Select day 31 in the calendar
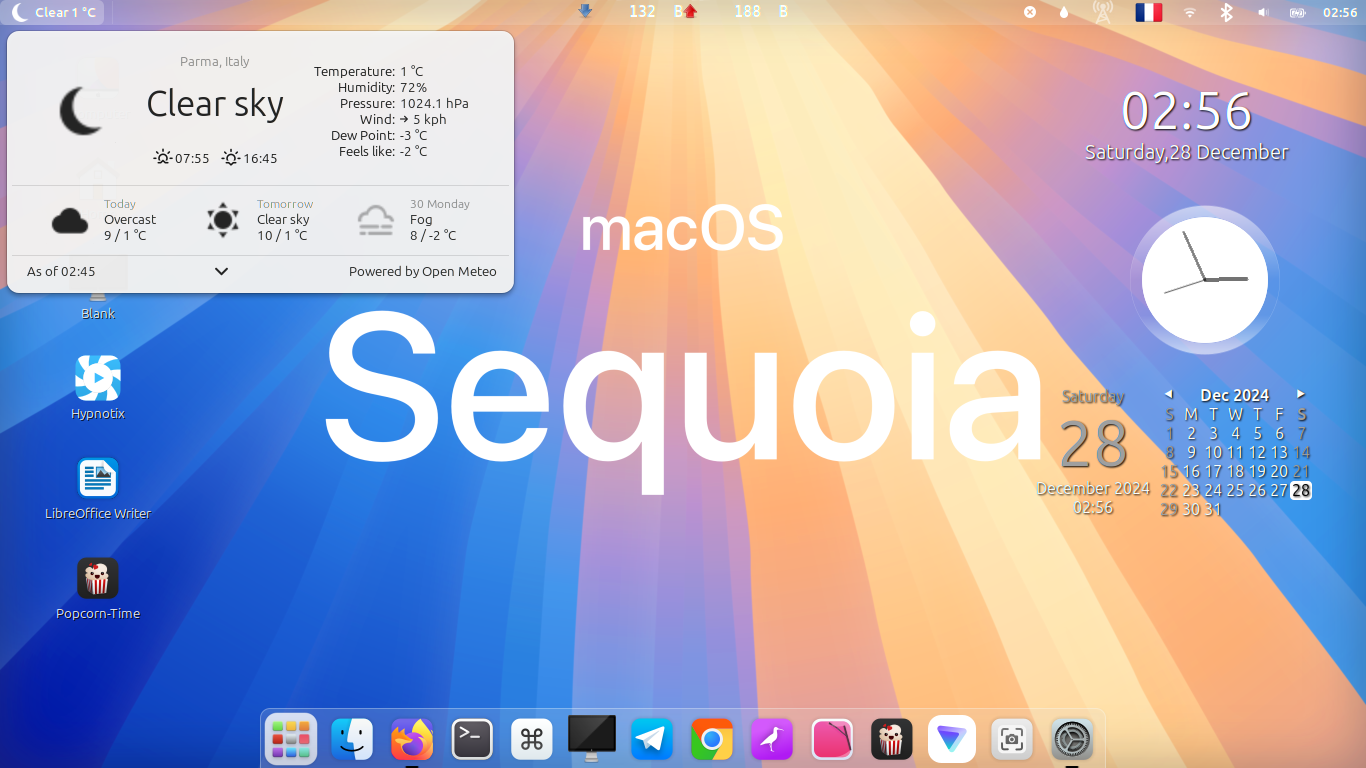Image resolution: width=1366 pixels, height=768 pixels. (1213, 509)
